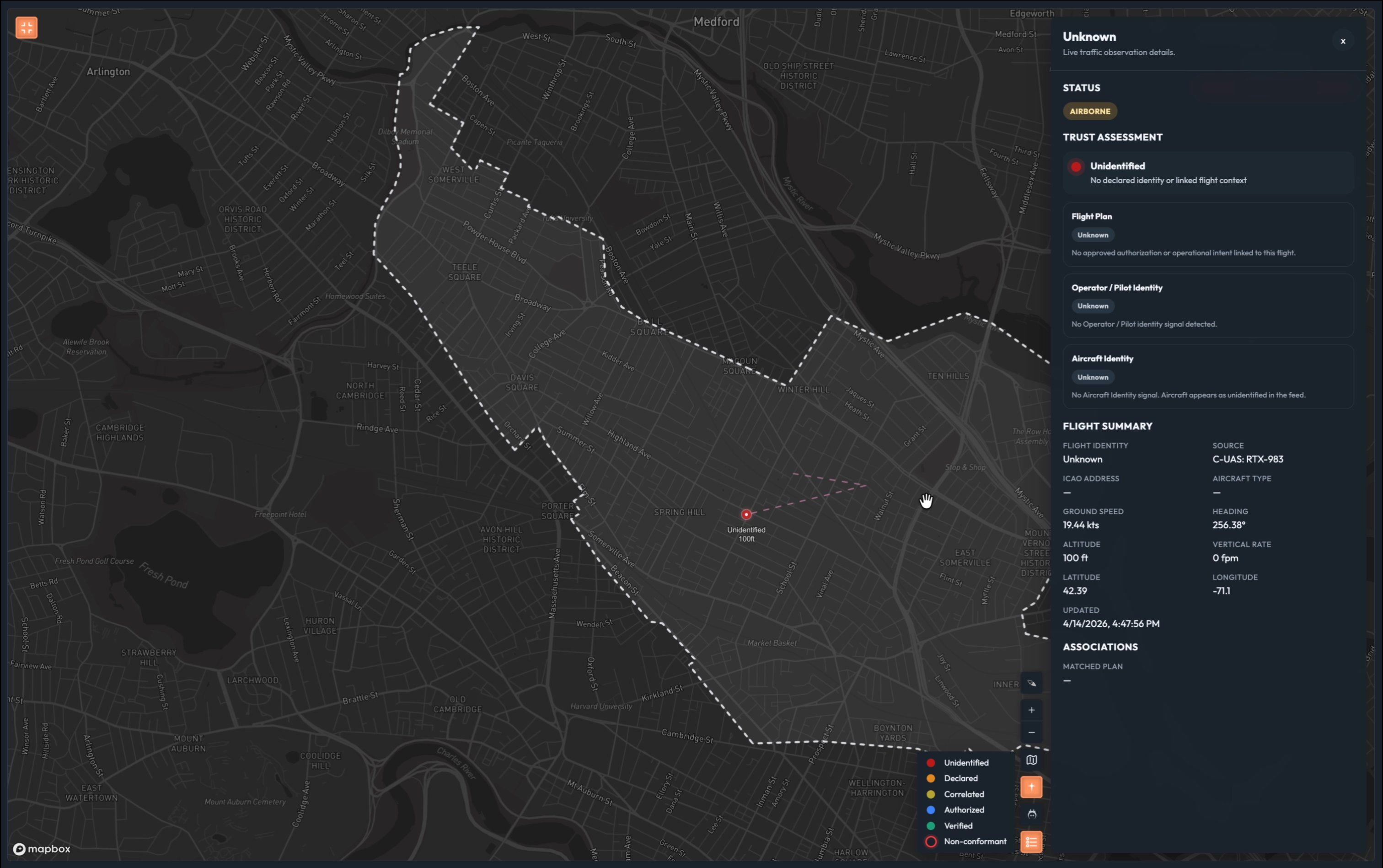Screen dimensions: 1383x868
Task: Click the Unknown badge under Operator / Pilot Identity
Action: pos(1092,306)
